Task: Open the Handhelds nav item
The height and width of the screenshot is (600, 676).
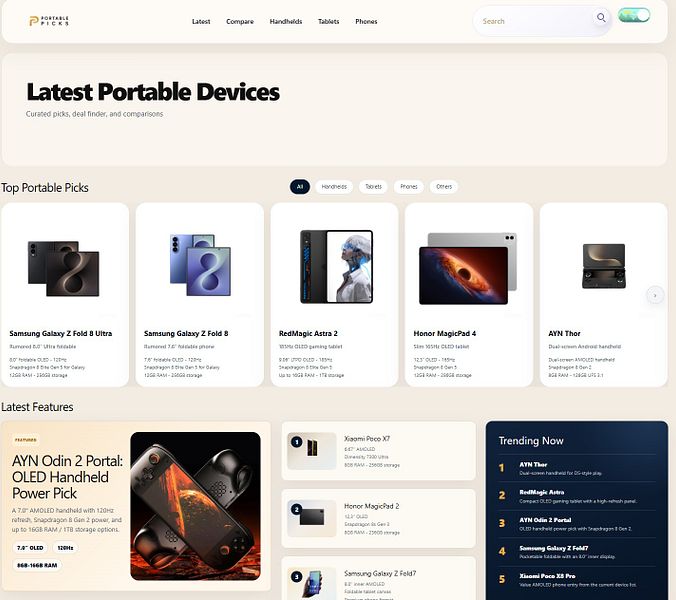Action: click(x=286, y=21)
